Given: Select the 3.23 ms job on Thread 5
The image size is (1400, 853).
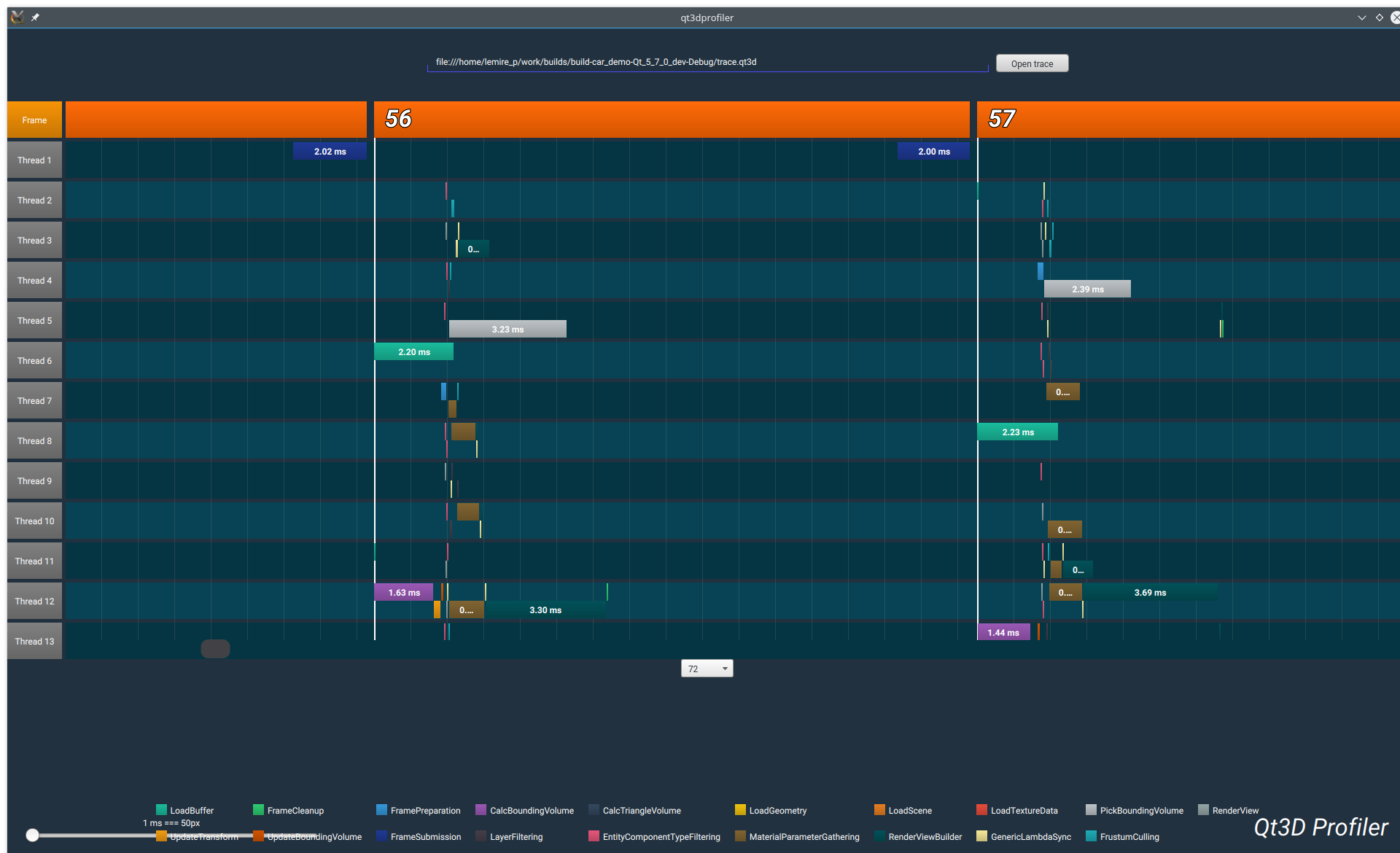Looking at the screenshot, I should [507, 330].
